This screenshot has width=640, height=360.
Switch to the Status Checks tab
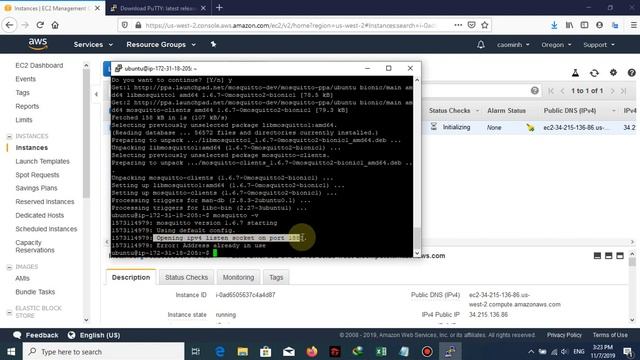187,277
